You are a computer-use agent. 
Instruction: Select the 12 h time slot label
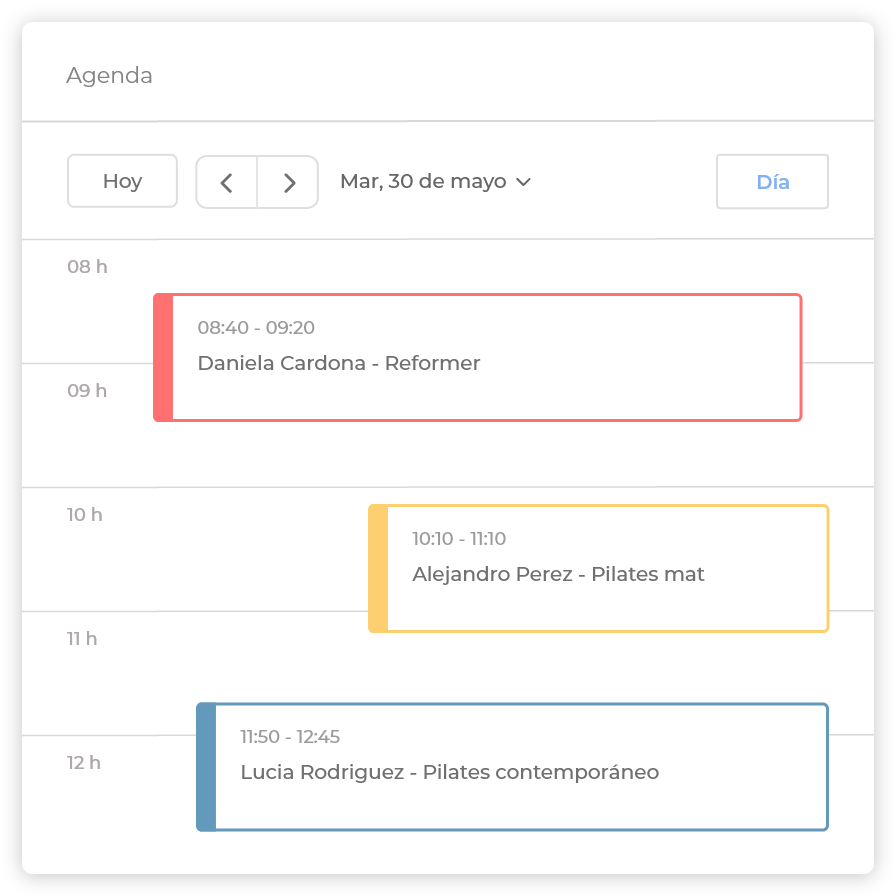[84, 763]
